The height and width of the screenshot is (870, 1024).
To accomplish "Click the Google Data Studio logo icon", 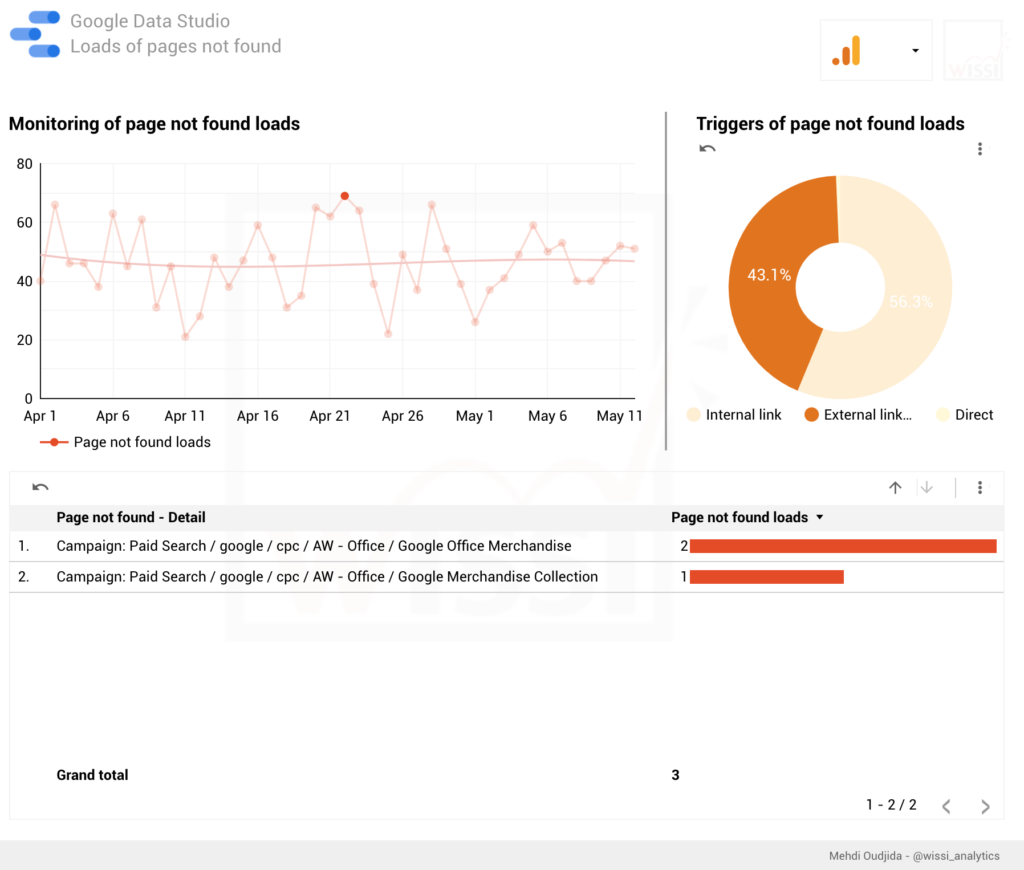I will (x=35, y=34).
